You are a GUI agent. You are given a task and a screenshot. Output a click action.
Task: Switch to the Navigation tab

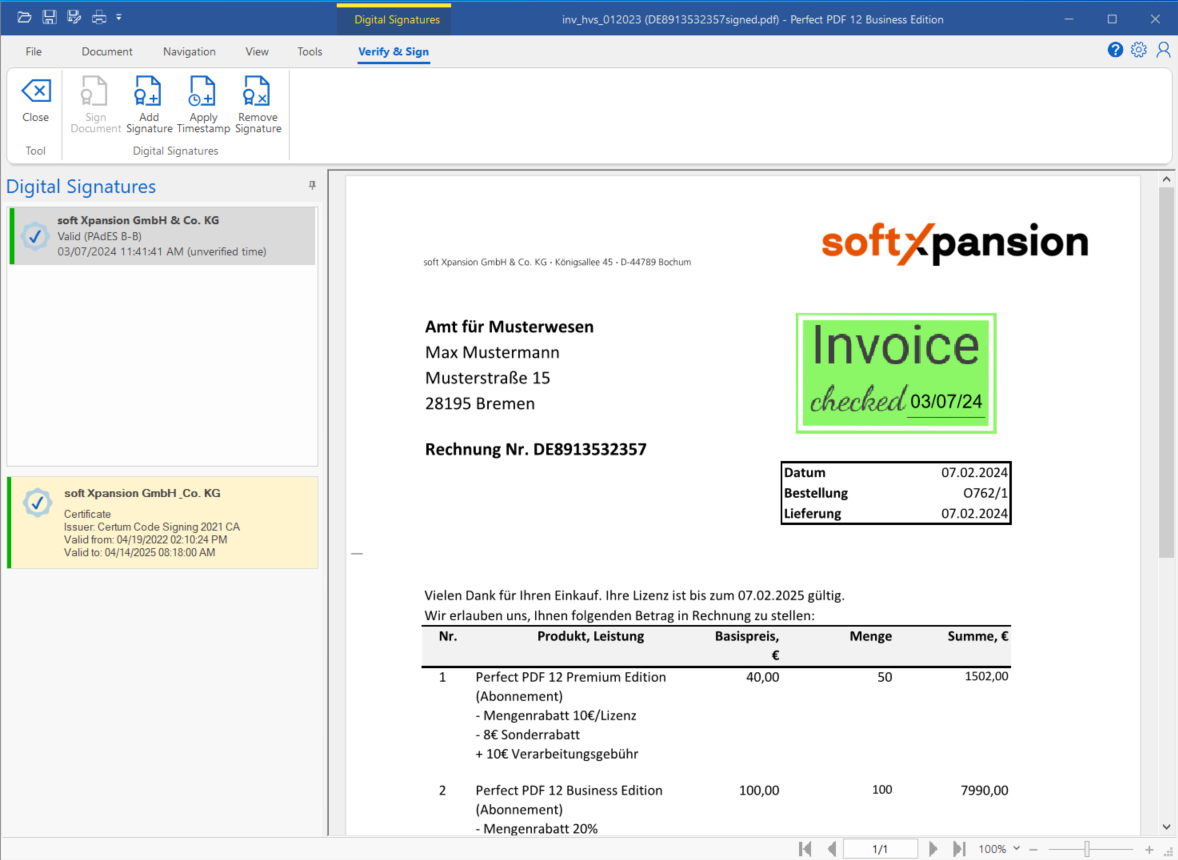pyautogui.click(x=189, y=52)
